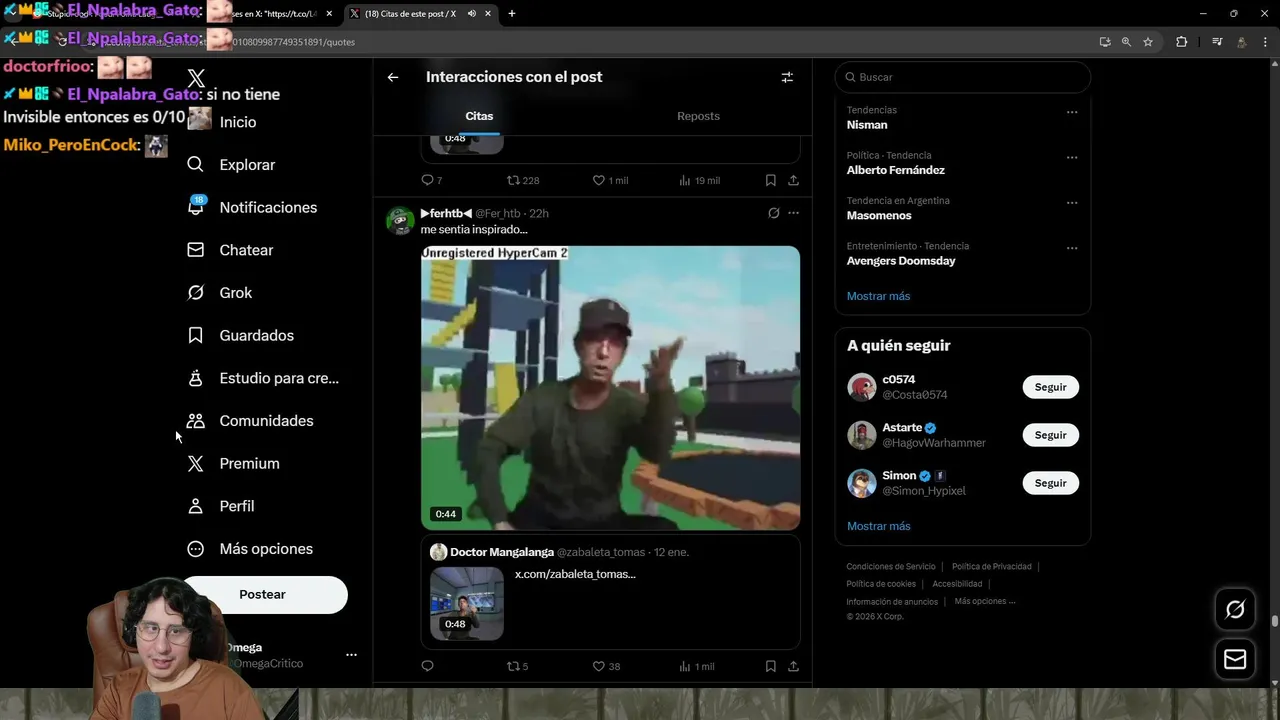Open the Avengers Doomsday trend
Screen dimensions: 1280x720
[901, 261]
